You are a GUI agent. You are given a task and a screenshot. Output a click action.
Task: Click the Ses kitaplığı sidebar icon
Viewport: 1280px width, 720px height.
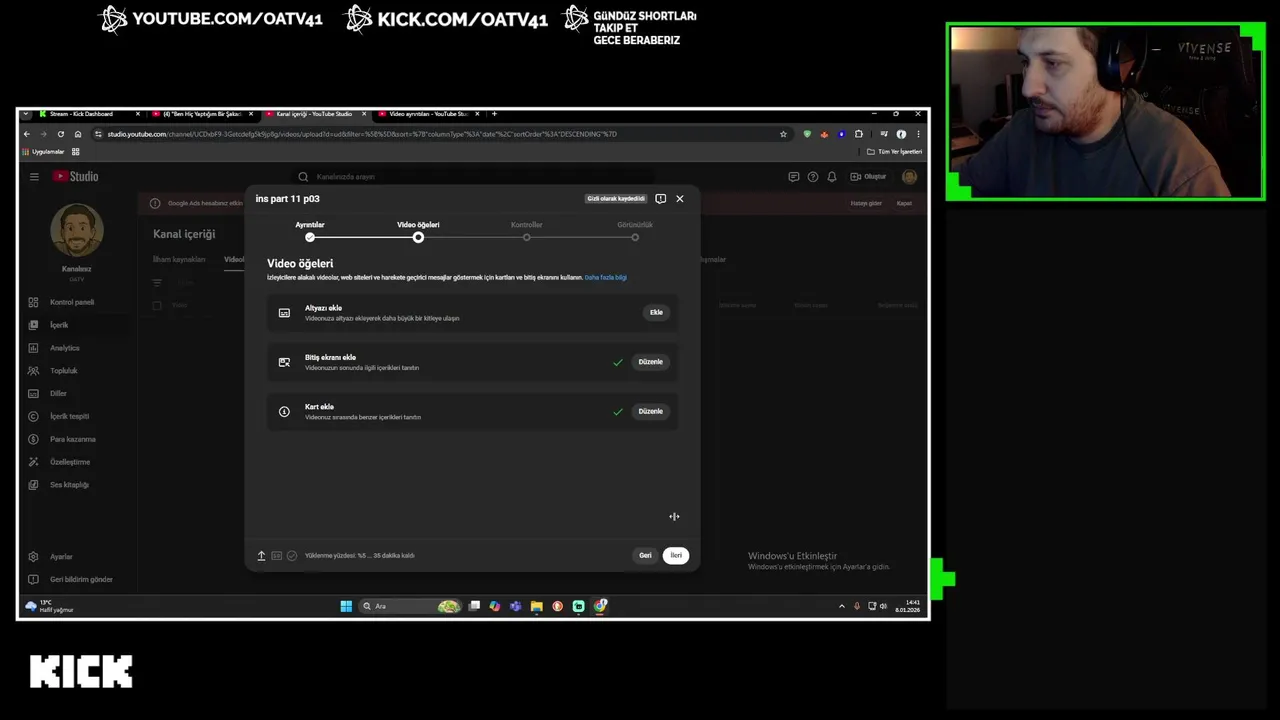[33, 485]
